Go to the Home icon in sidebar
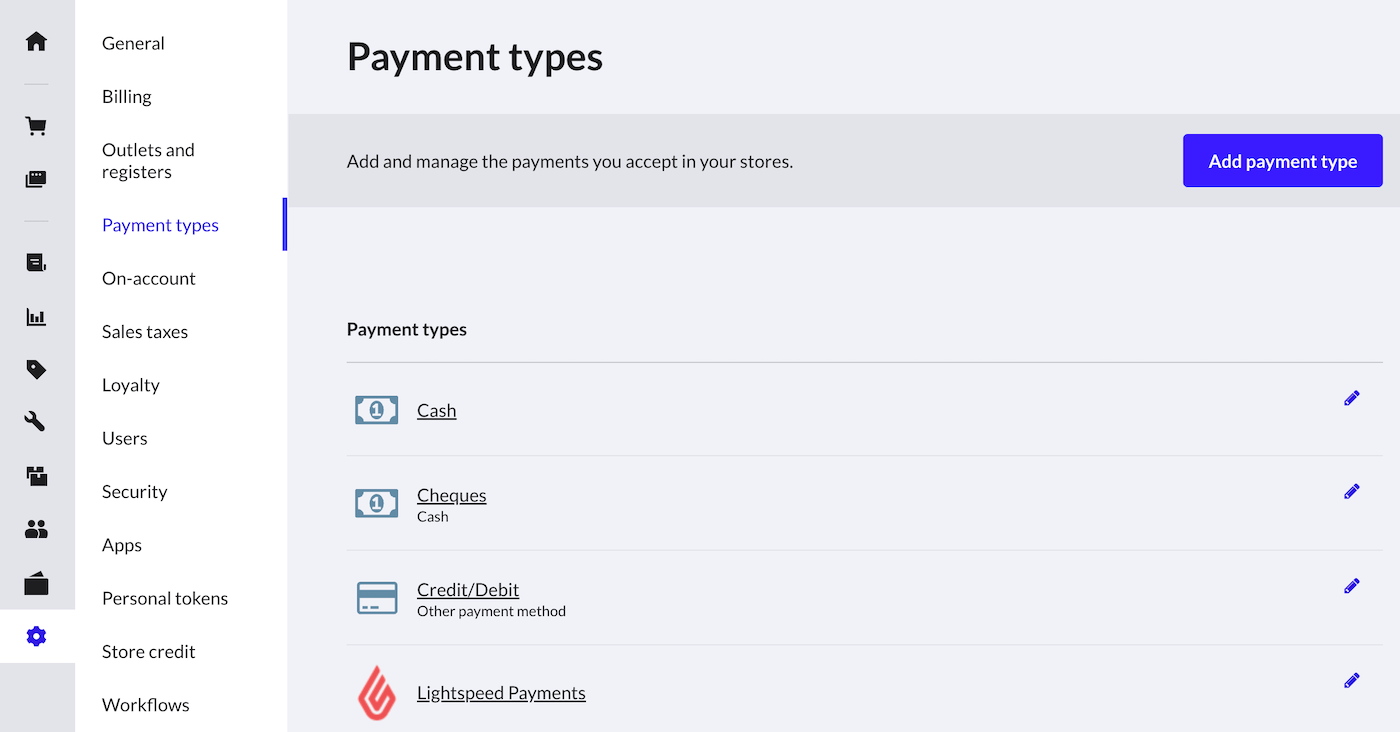Screen dimensions: 1400x732 [x=36, y=42]
